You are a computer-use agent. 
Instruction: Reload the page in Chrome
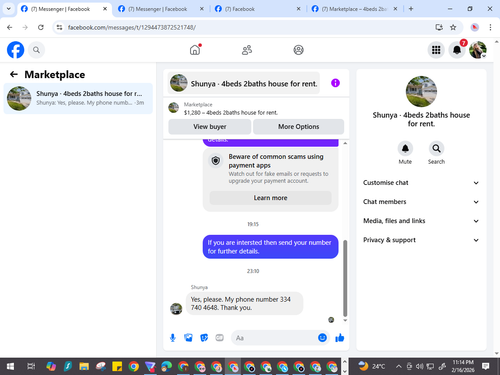pos(41,27)
